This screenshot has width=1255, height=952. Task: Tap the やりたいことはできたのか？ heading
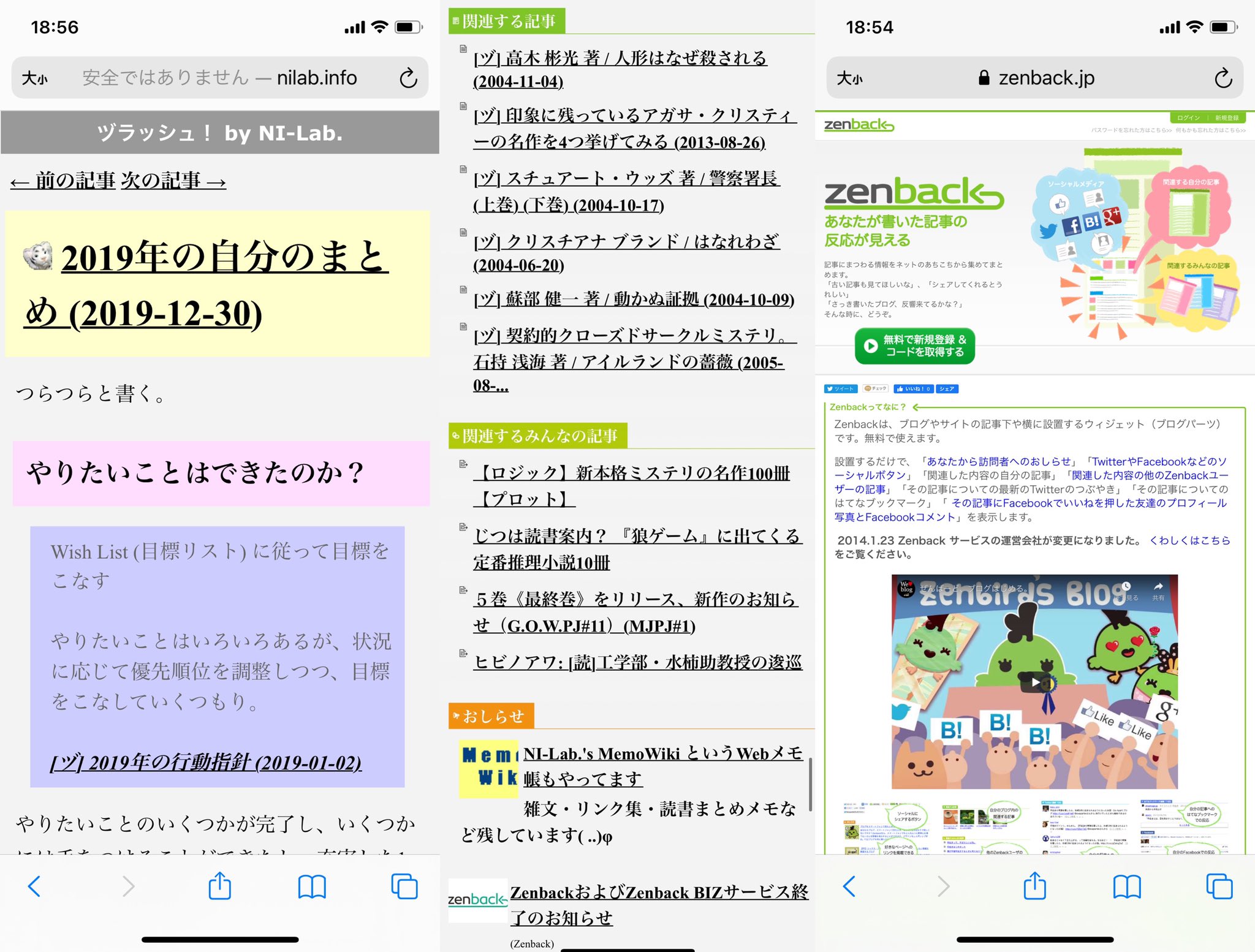click(x=221, y=473)
